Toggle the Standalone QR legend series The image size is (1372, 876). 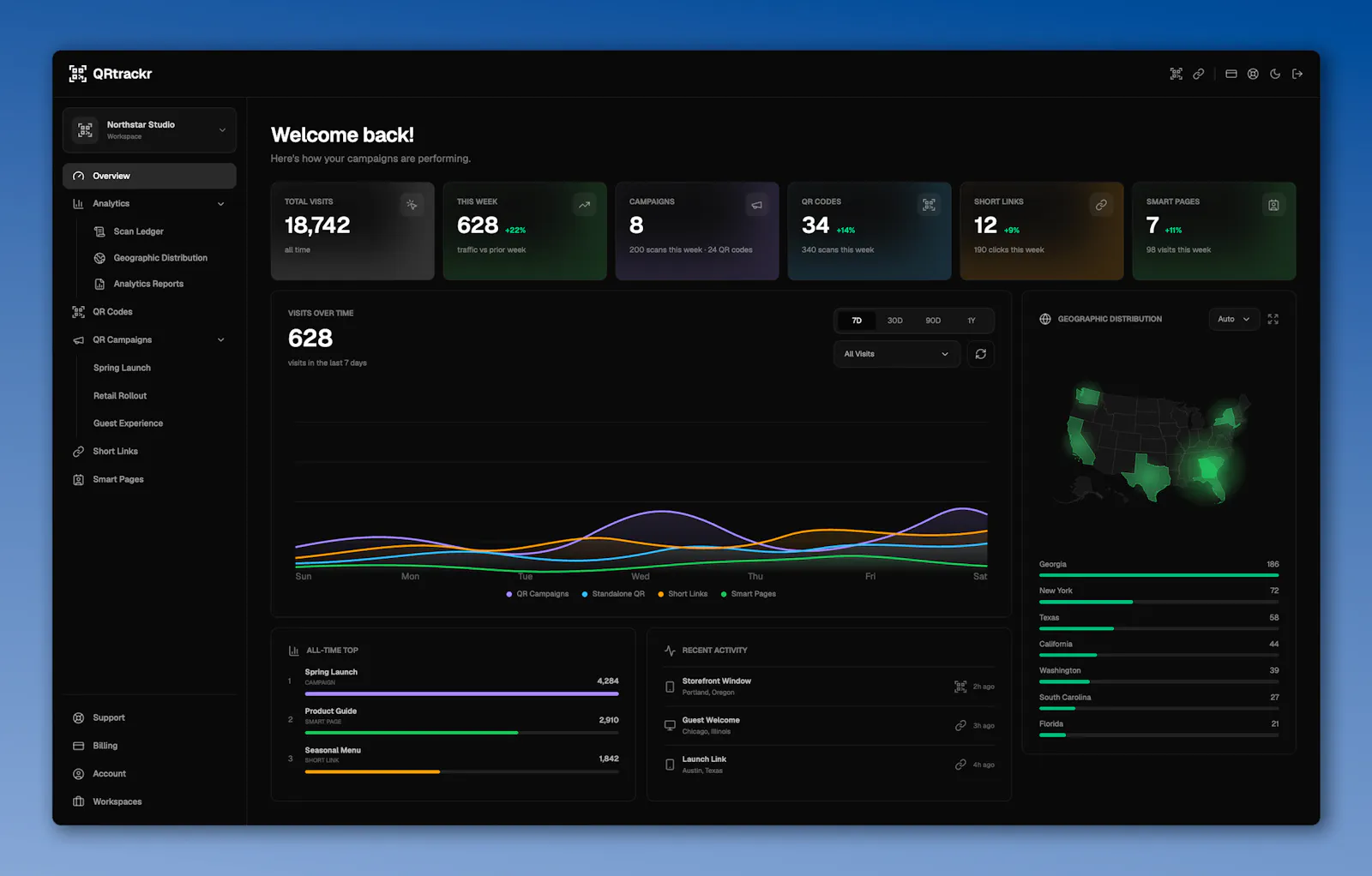613,594
